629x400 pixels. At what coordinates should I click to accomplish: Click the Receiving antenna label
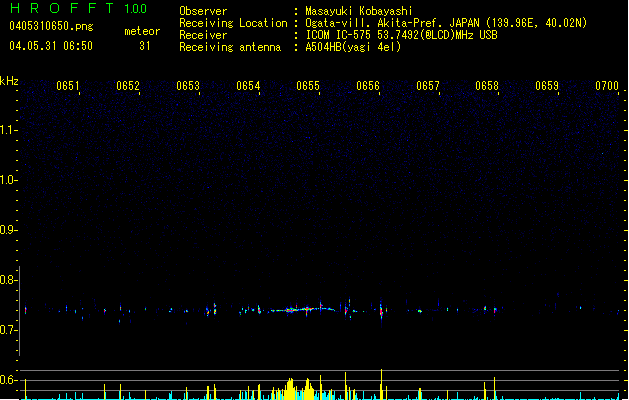(x=230, y=47)
